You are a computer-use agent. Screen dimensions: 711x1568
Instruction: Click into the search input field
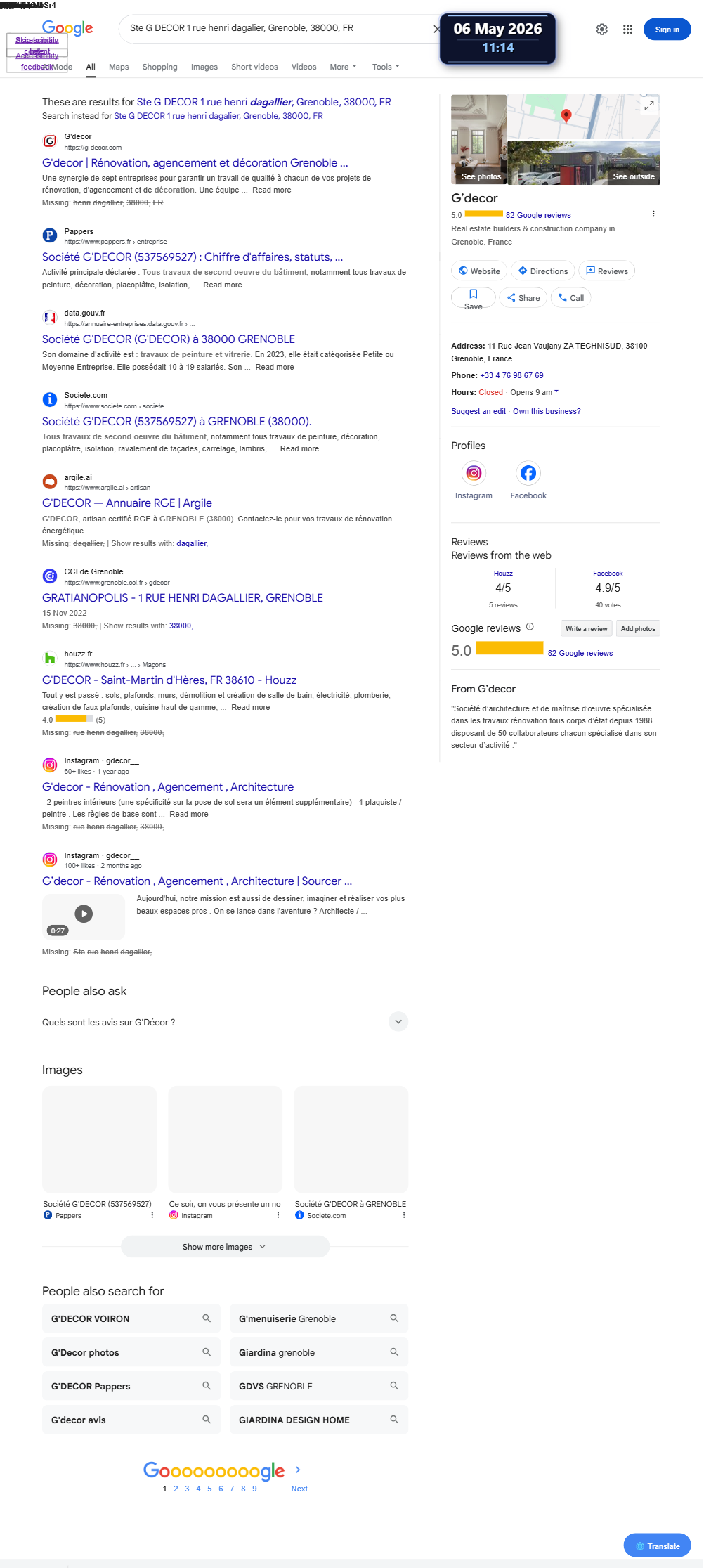click(278, 28)
